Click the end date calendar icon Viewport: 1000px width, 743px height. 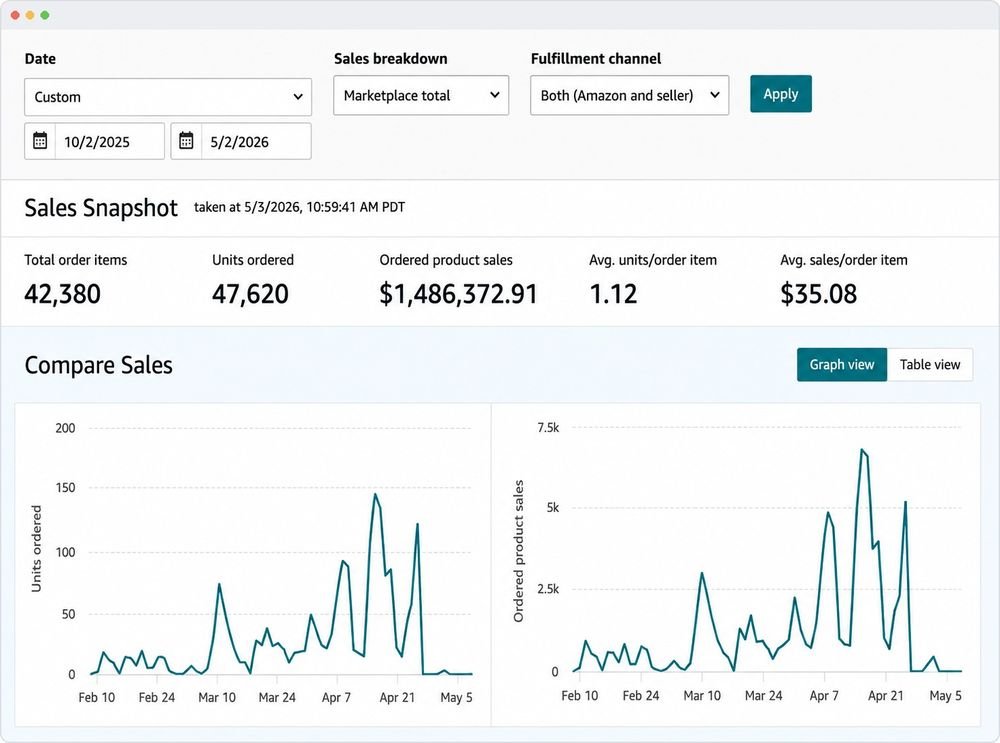click(x=186, y=141)
